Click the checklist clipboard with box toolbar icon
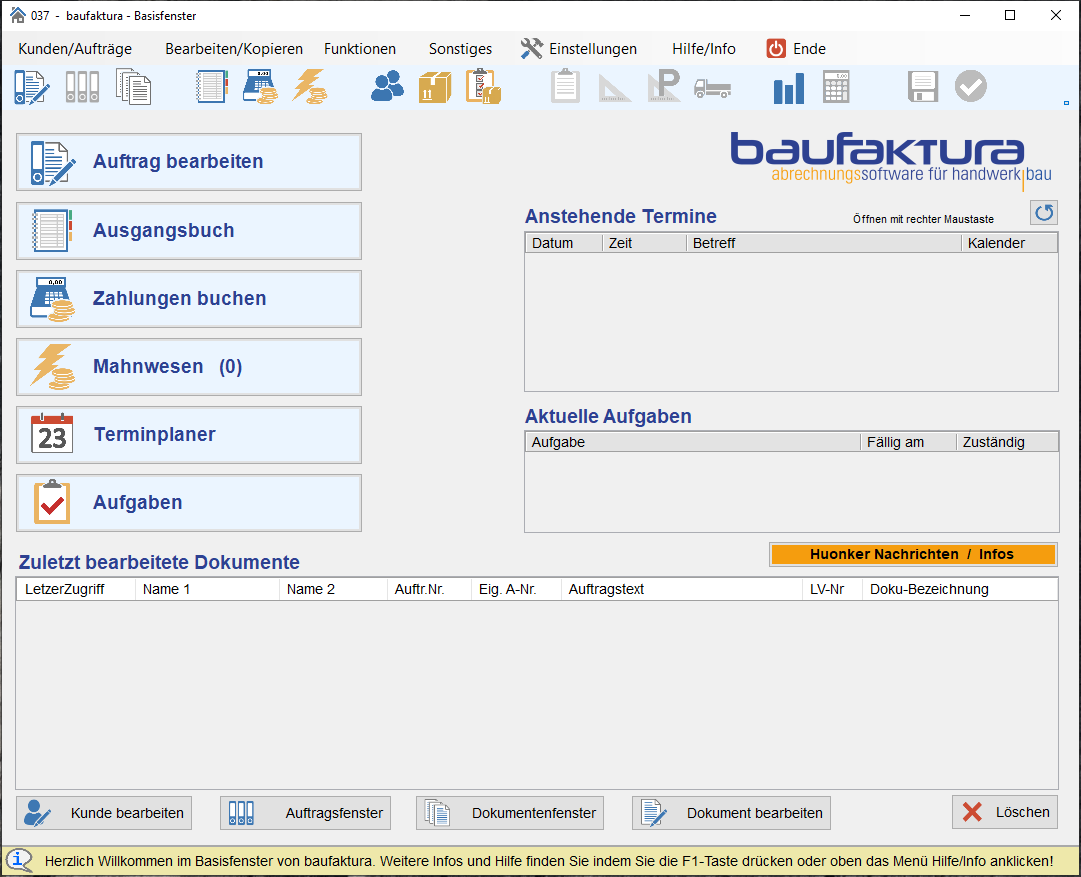This screenshot has width=1081, height=877. 483,88
